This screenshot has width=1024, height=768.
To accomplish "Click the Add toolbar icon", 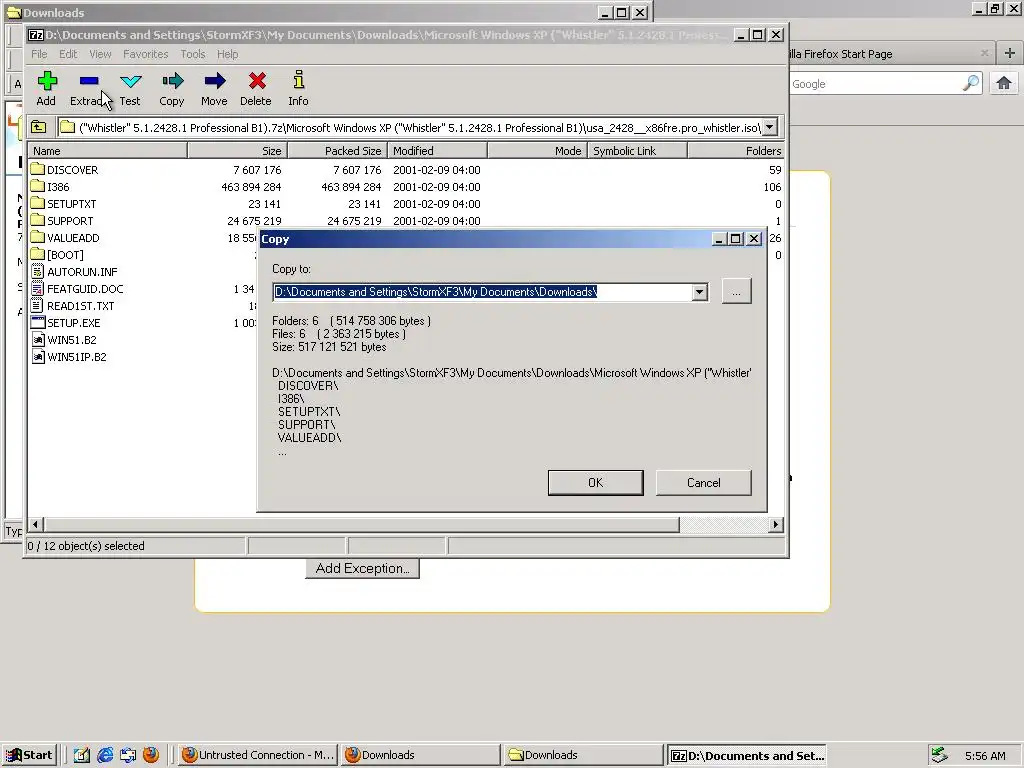I will [47, 82].
